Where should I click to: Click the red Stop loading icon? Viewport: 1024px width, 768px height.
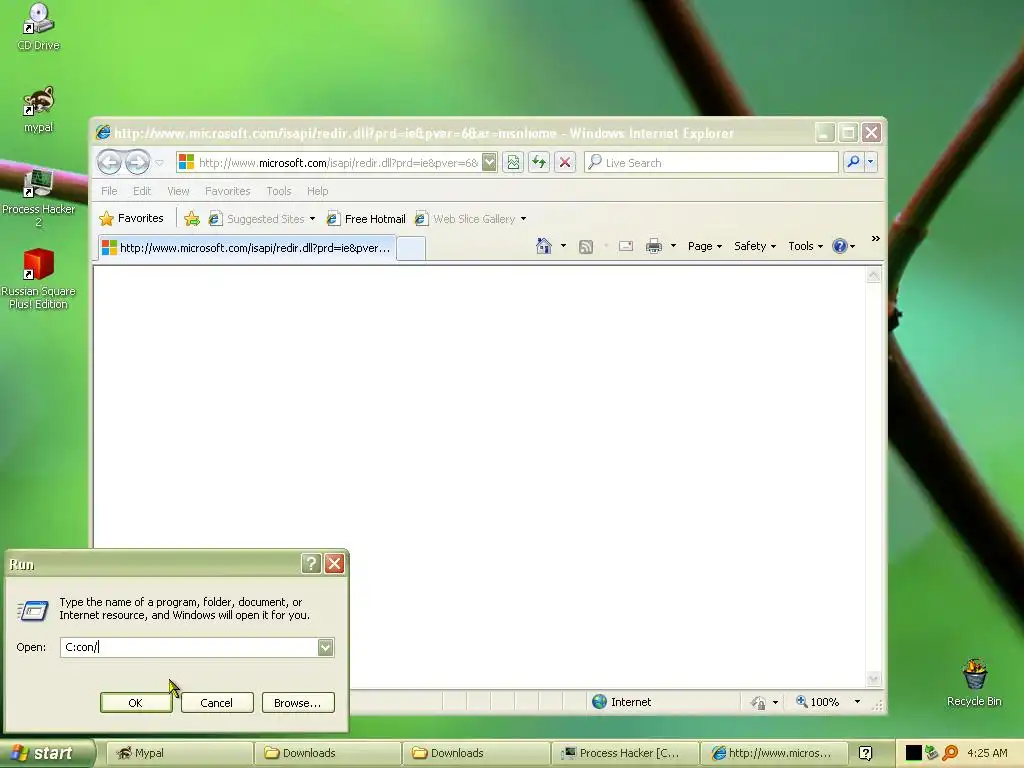[565, 162]
